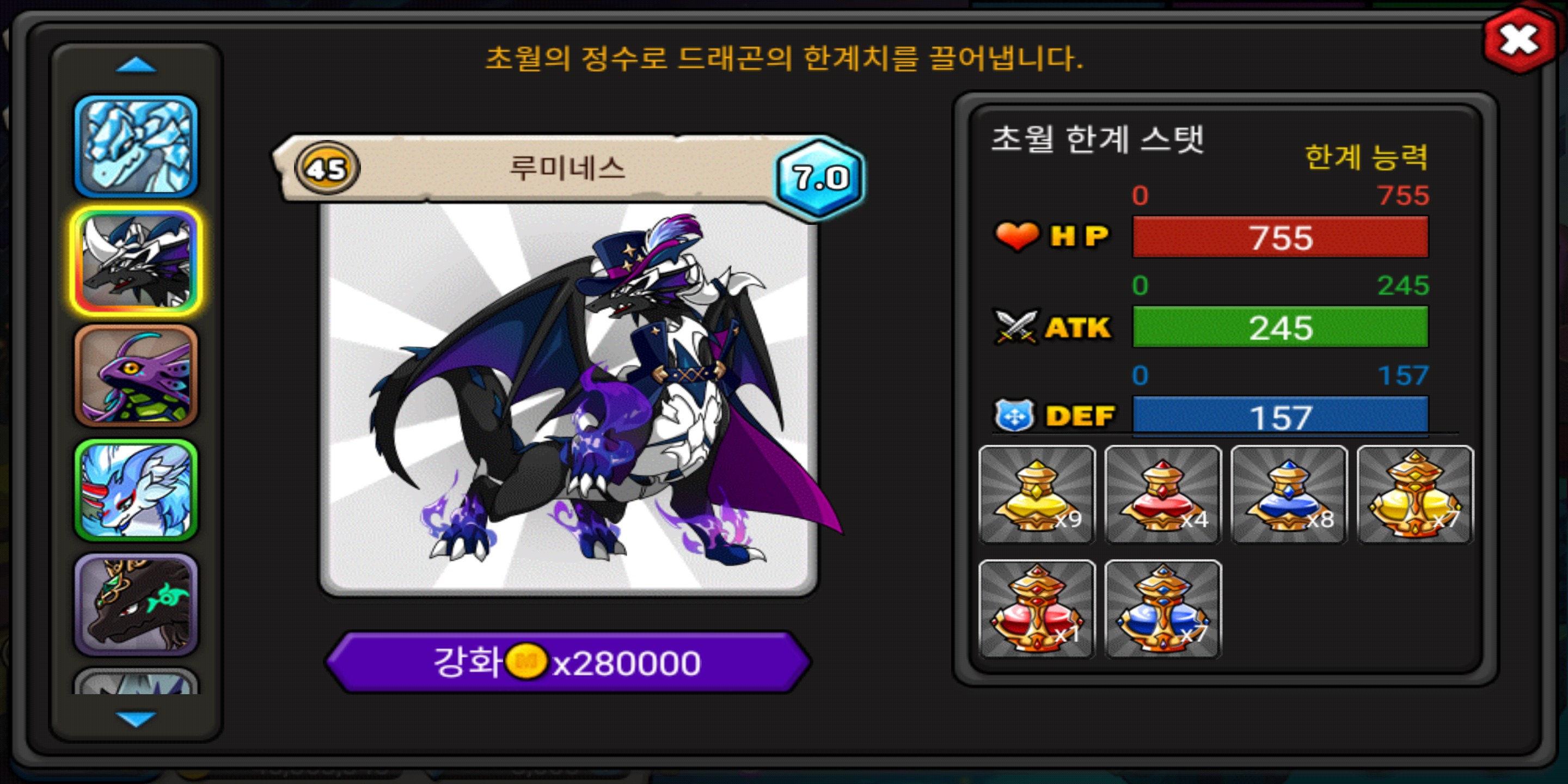1568x784 pixels.
Task: Select the red essence potion x4
Action: [1162, 494]
